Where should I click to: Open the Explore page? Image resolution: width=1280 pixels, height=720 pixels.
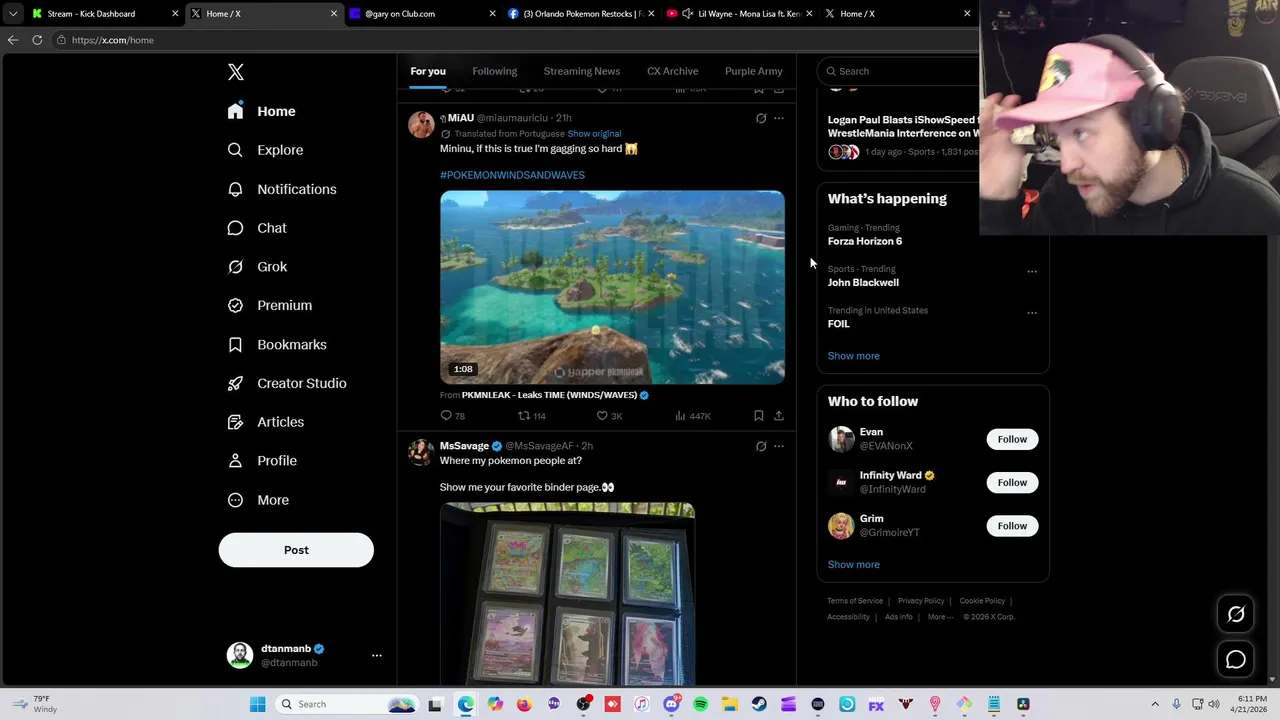point(265,150)
